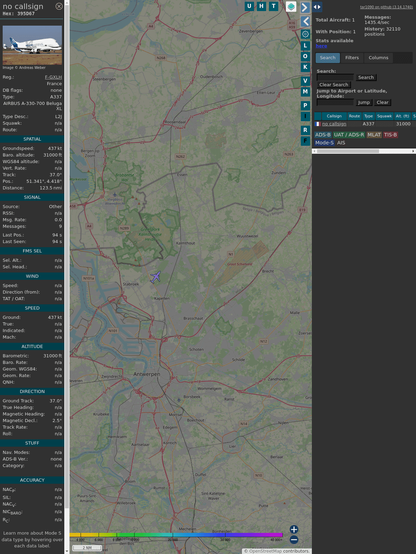Toggle the sidebar width double-arrow button

coord(317,7)
